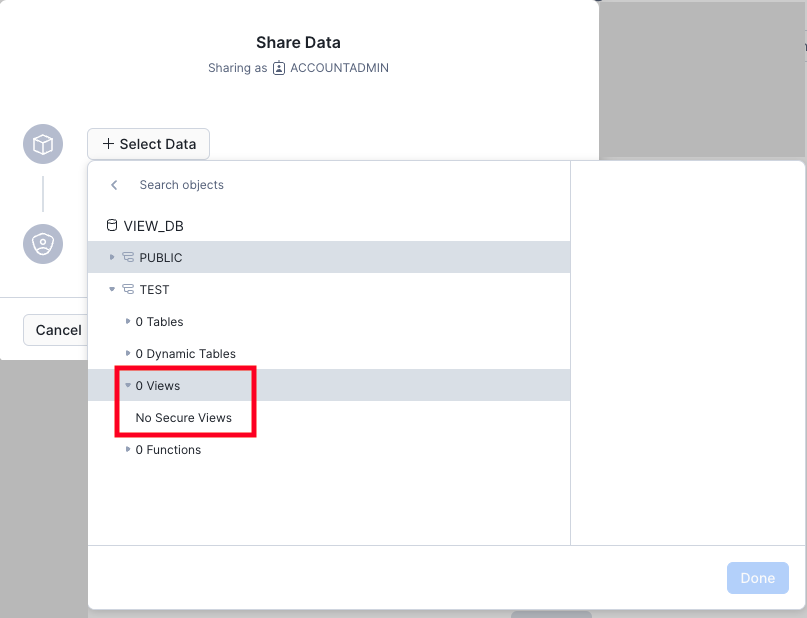Expand the 0 Dynamic Tables node

tap(128, 353)
